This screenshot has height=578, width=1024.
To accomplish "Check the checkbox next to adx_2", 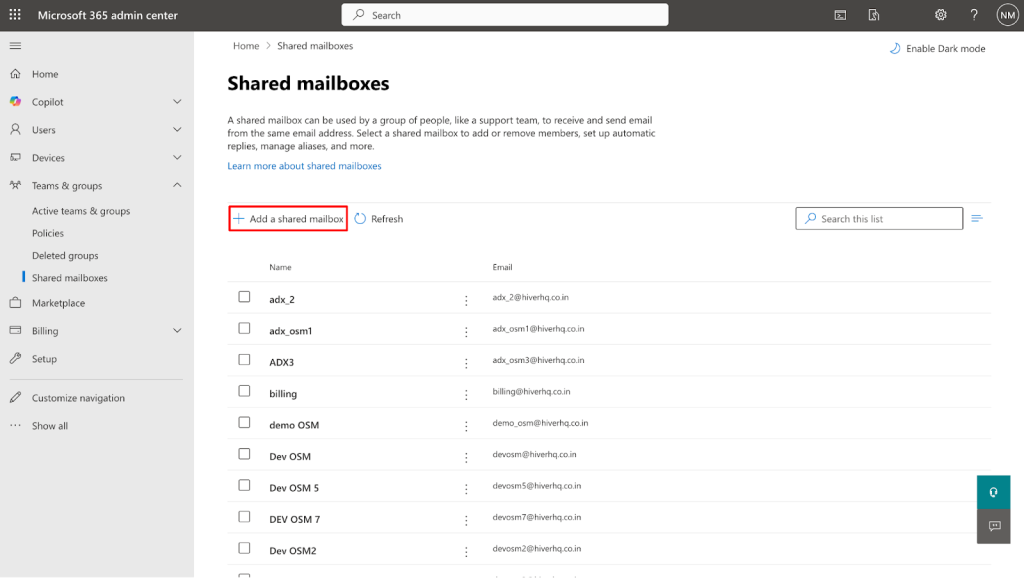I will coord(243,298).
